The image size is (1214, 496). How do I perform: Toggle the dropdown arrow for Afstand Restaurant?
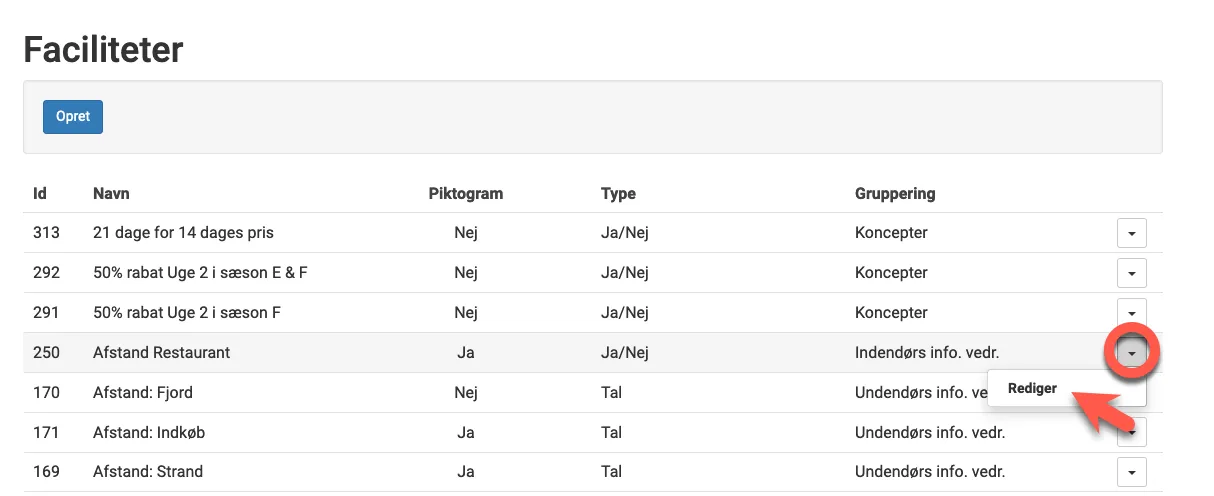tap(1131, 353)
